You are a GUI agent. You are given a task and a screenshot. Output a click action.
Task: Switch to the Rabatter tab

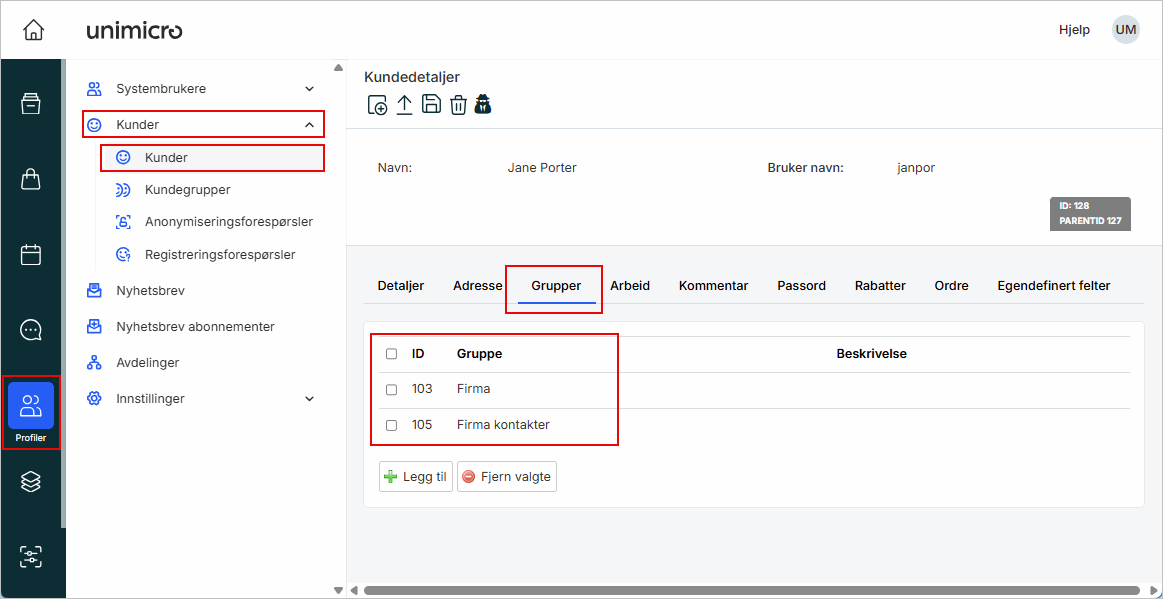[x=880, y=286]
